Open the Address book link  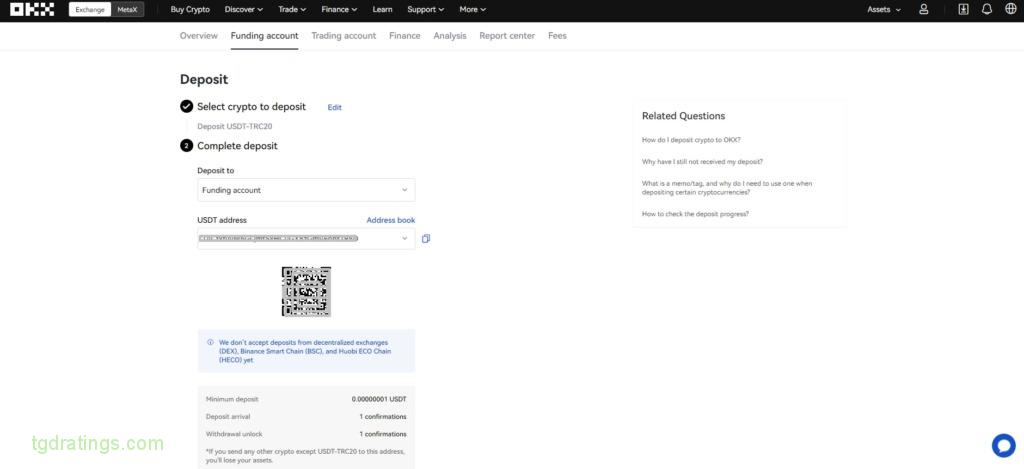391,220
